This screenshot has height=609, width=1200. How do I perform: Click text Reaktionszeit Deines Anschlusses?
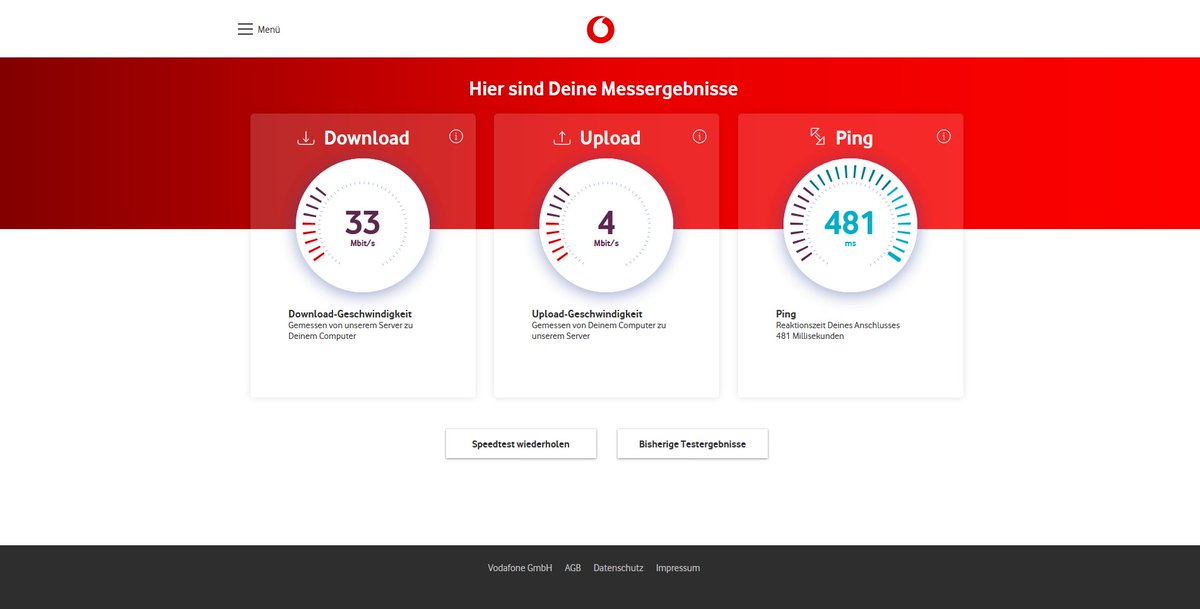point(838,325)
